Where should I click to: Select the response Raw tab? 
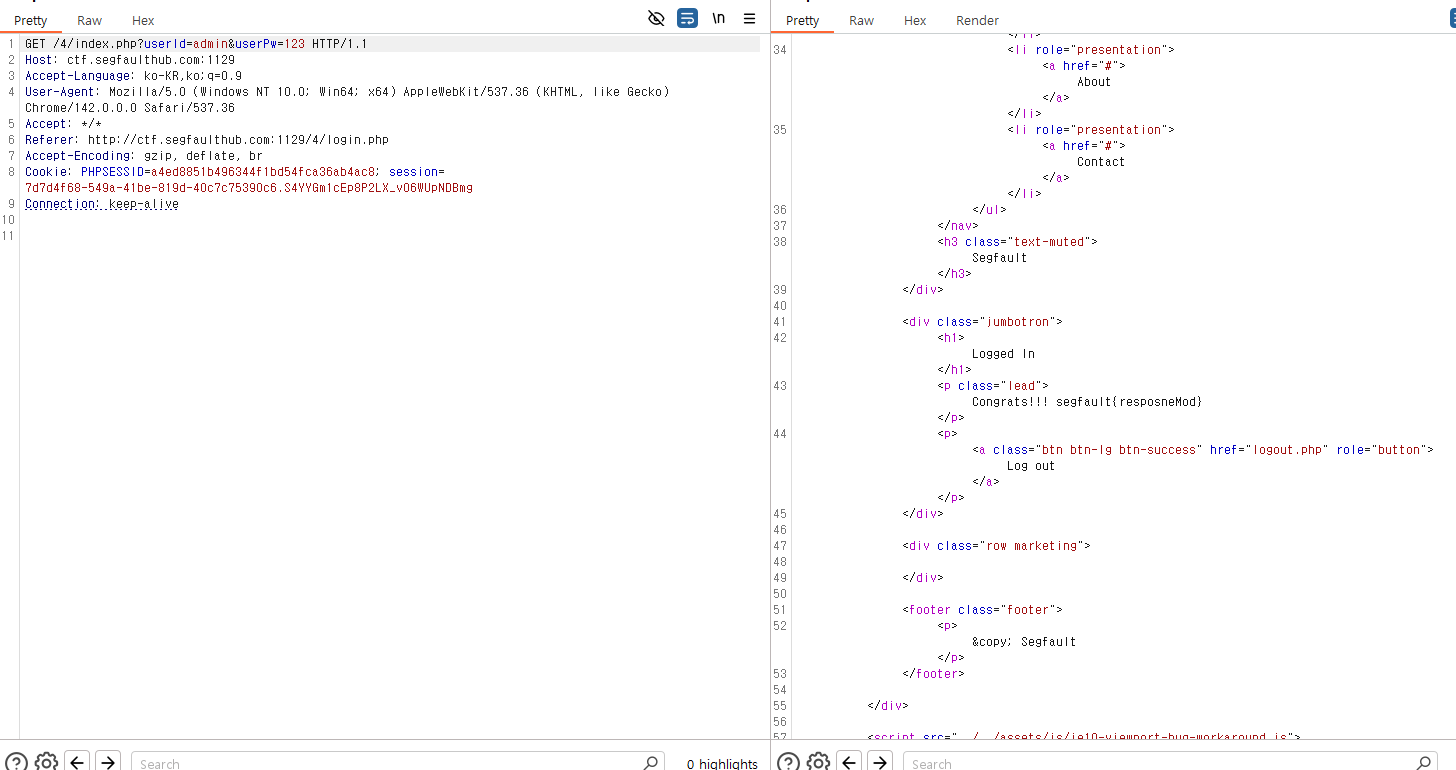(x=861, y=20)
